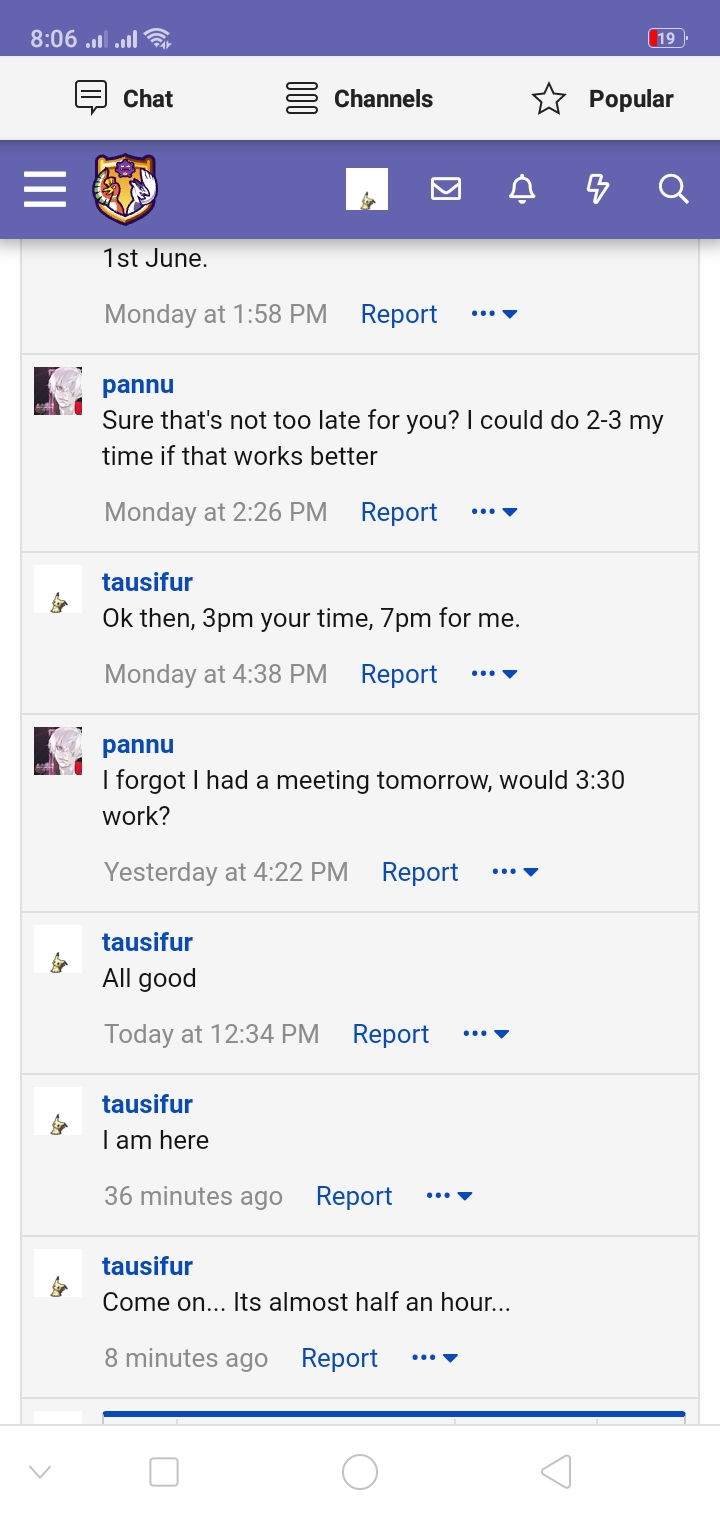Image resolution: width=720 pixels, height=1520 pixels.
Task: Open pannu's profile from the 3:30 message
Action: 138,745
